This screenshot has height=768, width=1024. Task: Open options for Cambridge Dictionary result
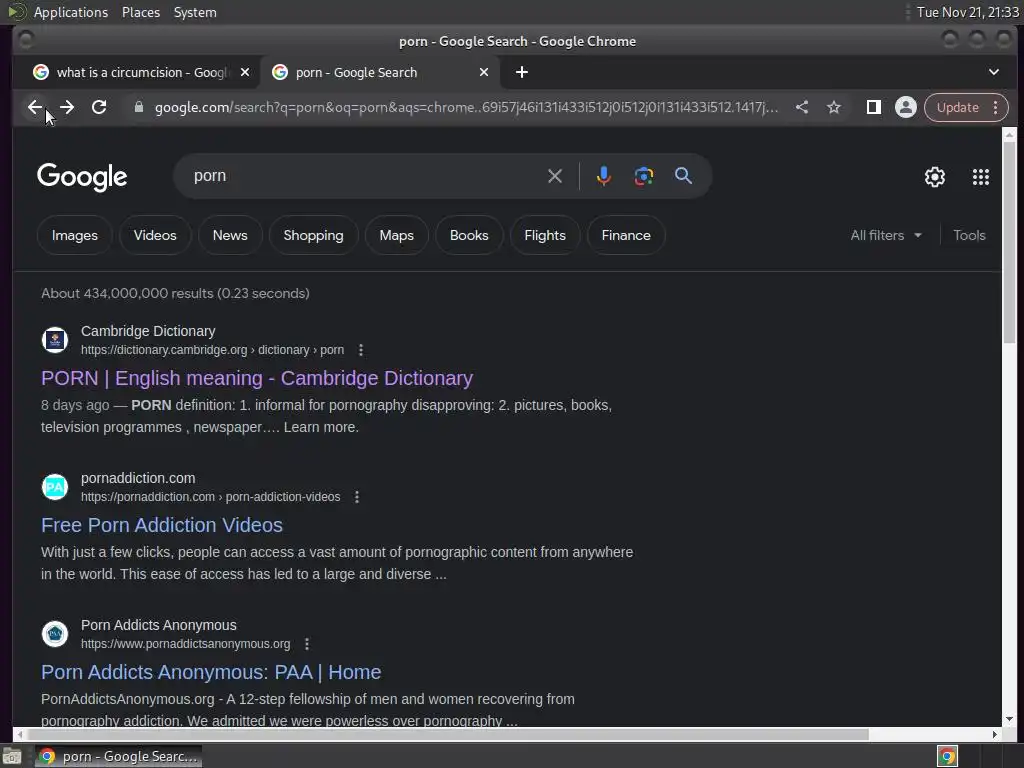tap(360, 350)
